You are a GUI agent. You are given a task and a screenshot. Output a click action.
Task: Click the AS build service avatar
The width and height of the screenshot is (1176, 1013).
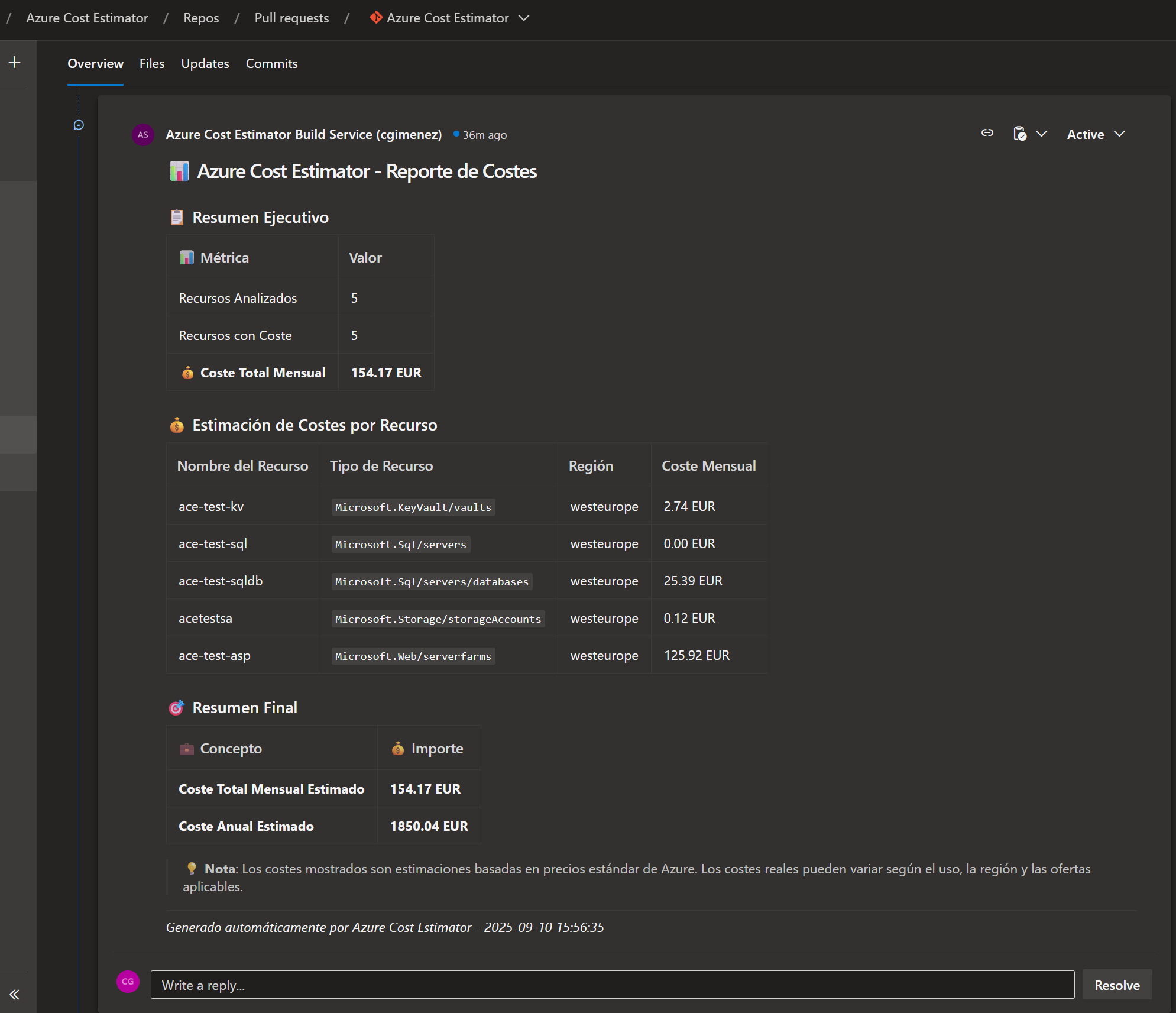pos(143,135)
